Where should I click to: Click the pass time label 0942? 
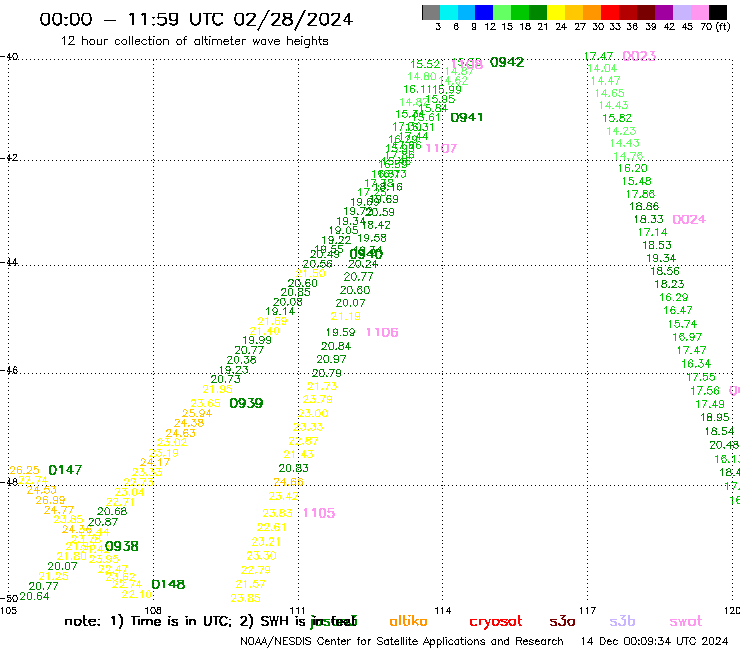point(507,62)
